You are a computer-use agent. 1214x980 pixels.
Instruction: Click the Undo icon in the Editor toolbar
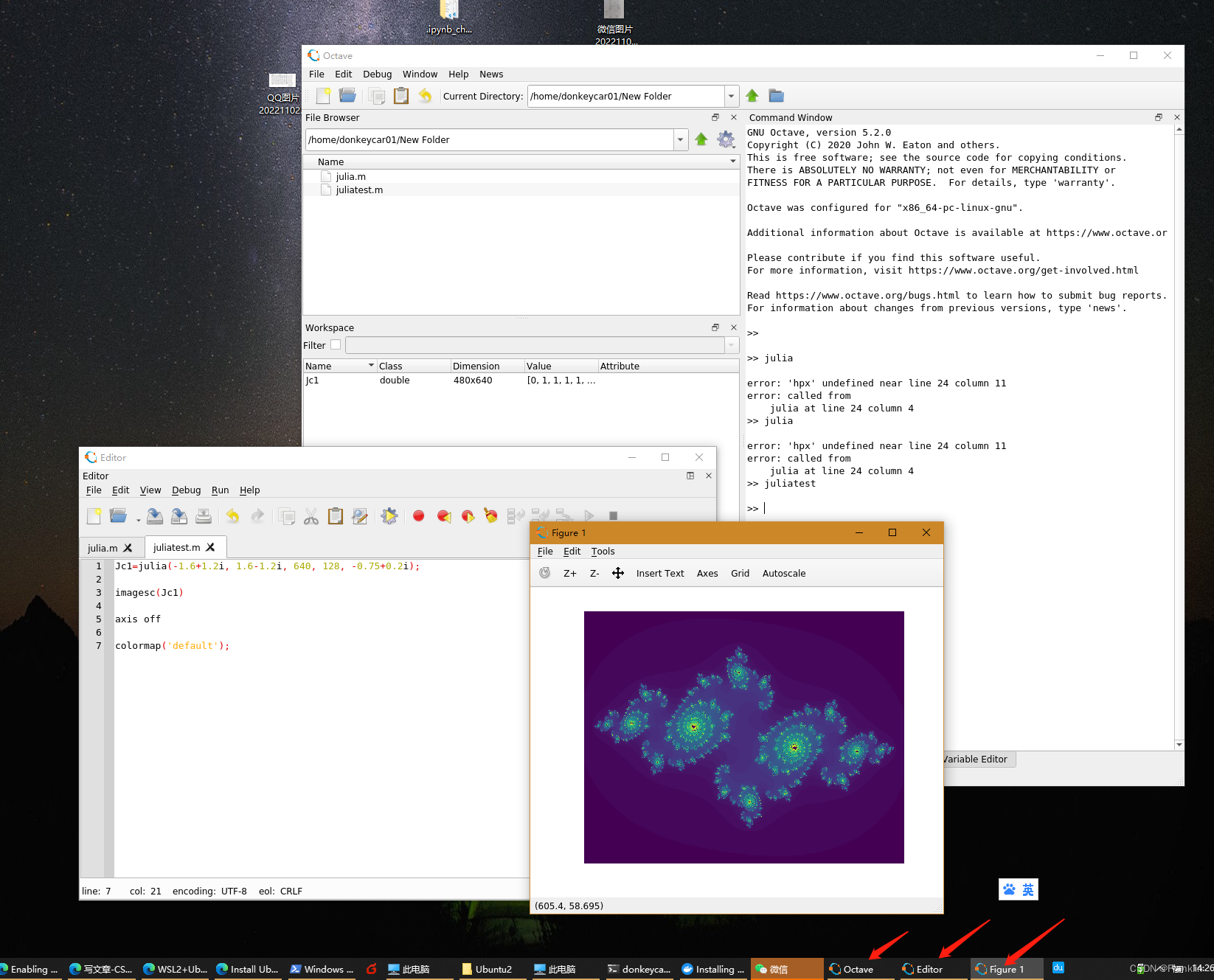[x=233, y=515]
